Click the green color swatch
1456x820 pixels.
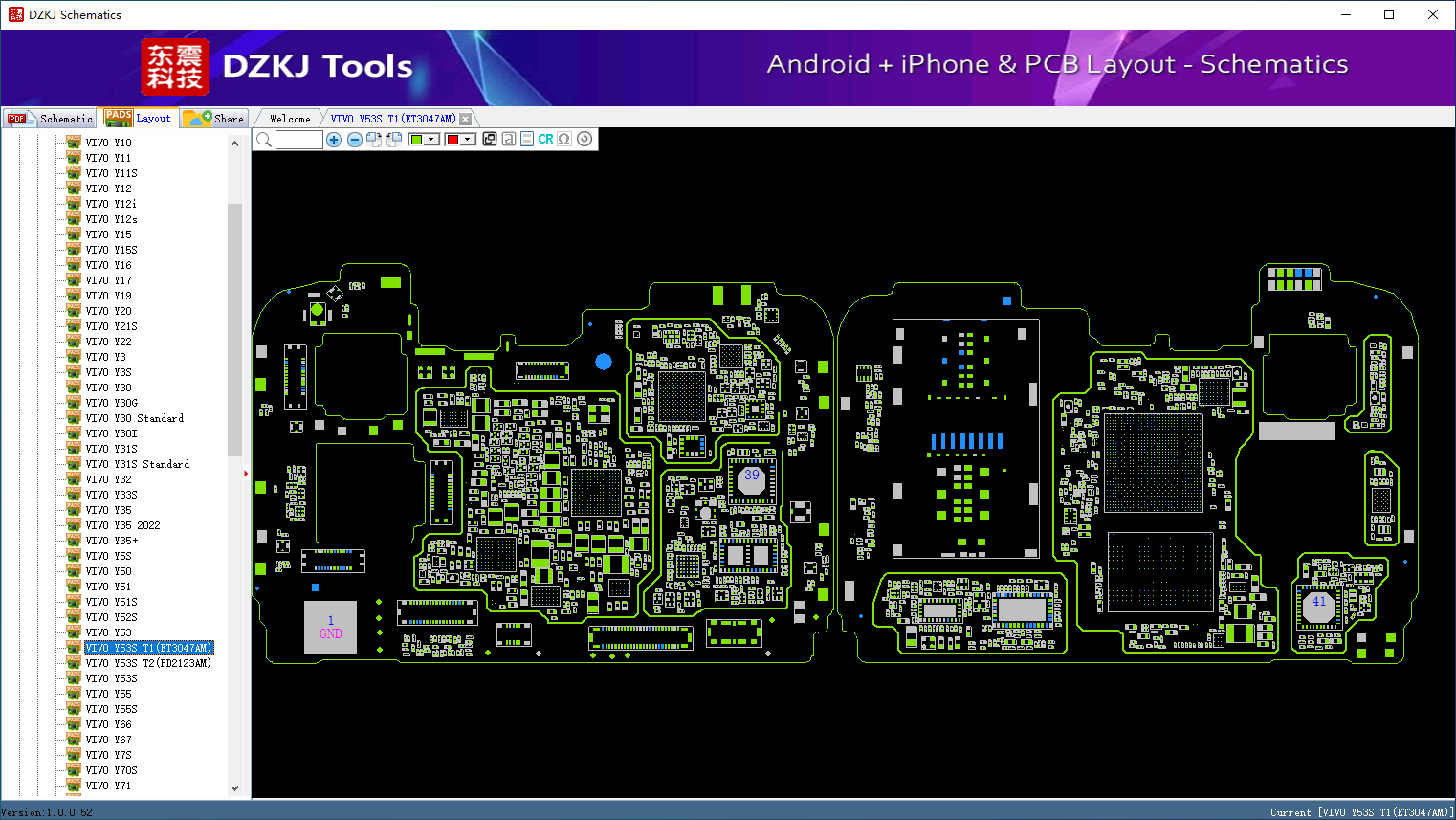click(416, 140)
